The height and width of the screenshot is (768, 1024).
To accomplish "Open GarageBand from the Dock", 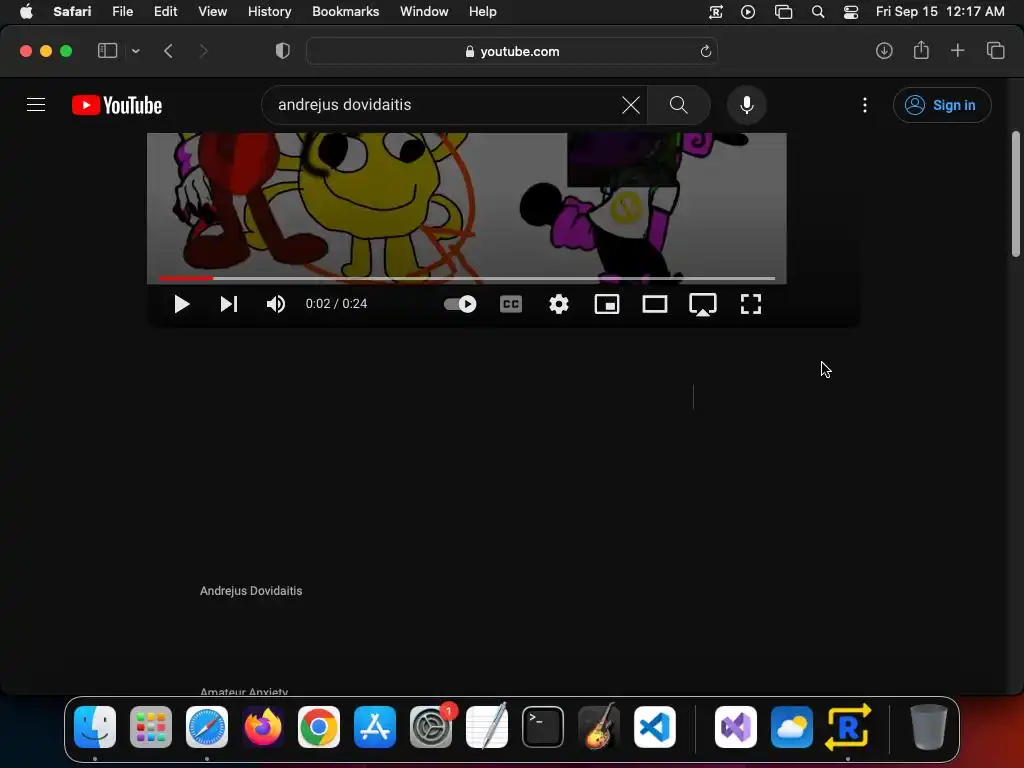I will (x=599, y=727).
